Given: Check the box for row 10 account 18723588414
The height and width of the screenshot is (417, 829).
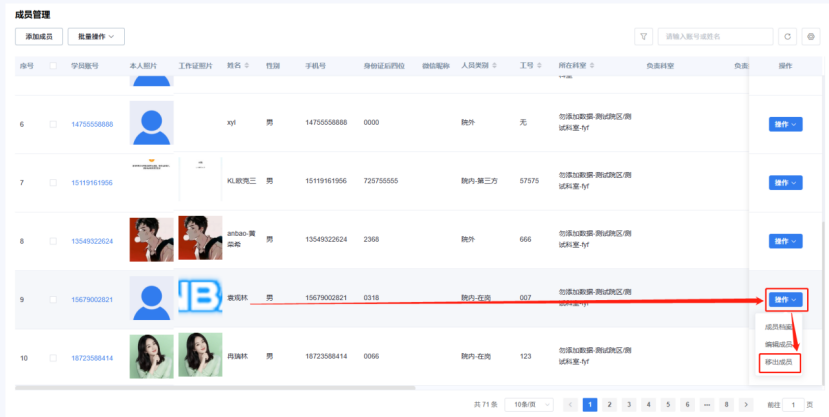Looking at the screenshot, I should tap(53, 358).
